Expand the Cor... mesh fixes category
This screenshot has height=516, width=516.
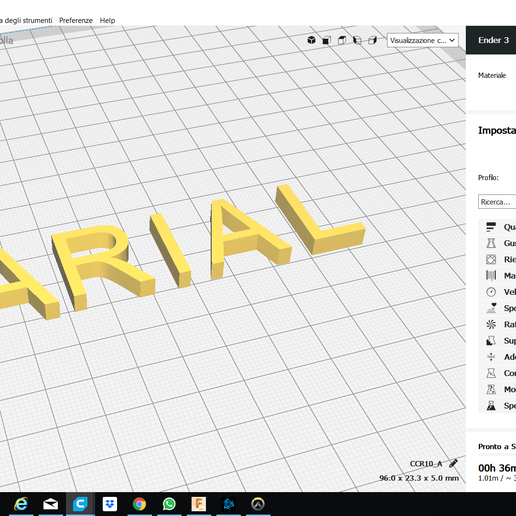498,373
